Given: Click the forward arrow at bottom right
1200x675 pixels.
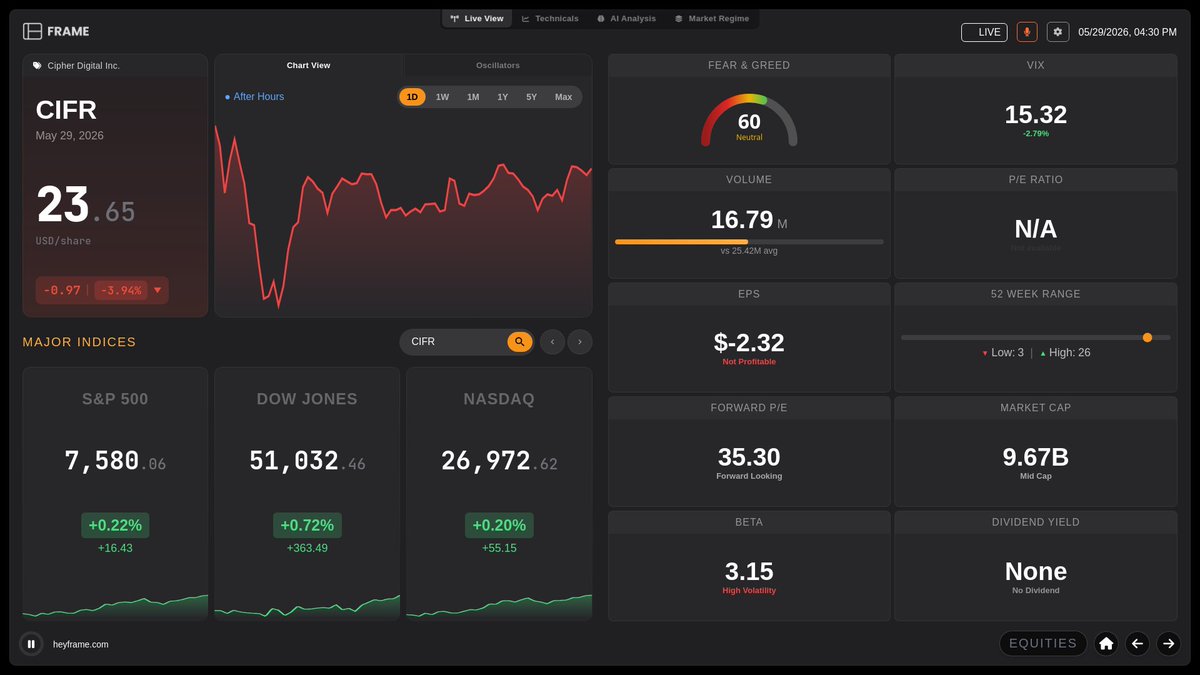Looking at the screenshot, I should click(1168, 644).
